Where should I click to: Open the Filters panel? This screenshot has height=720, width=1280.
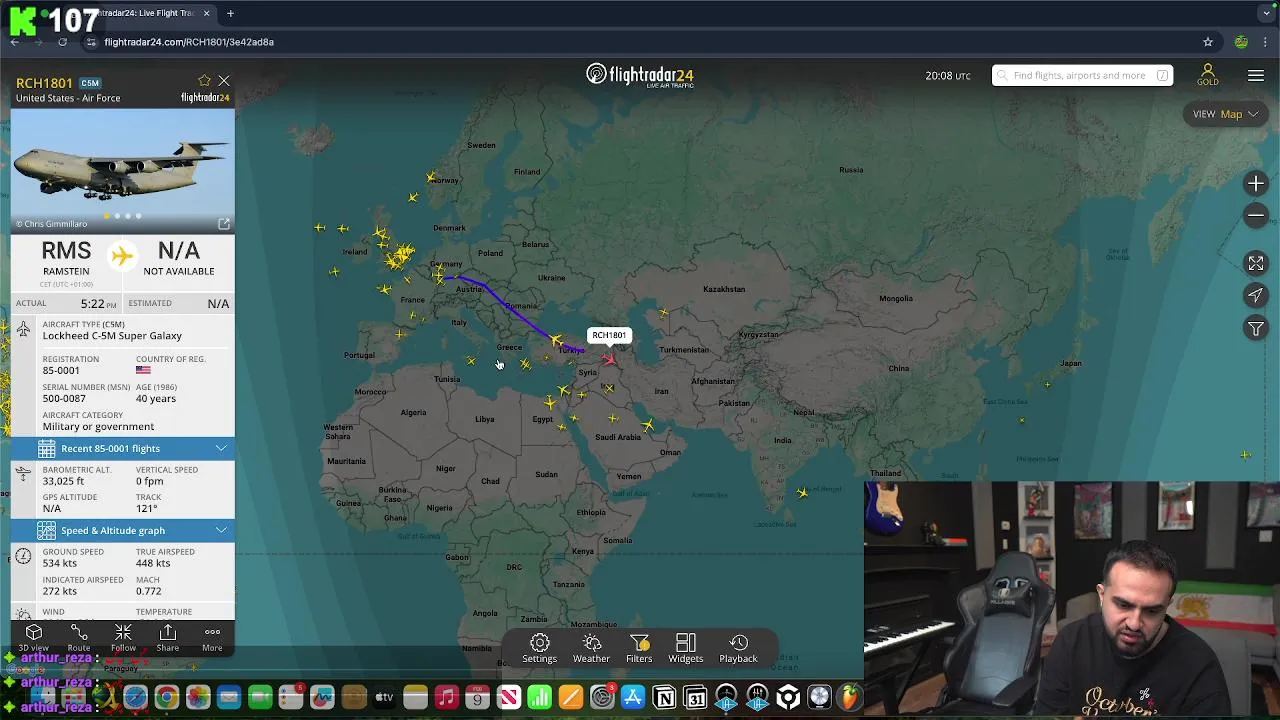(x=639, y=648)
